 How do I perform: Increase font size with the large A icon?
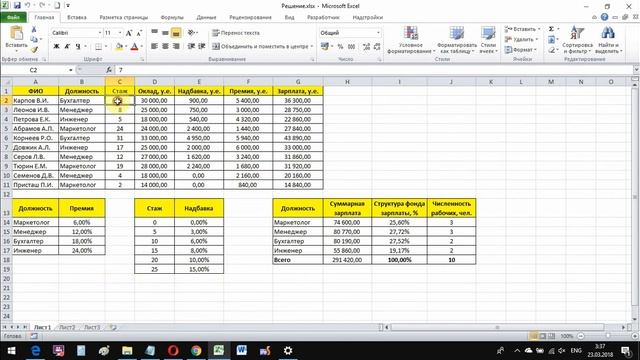pyautogui.click(x=129, y=33)
